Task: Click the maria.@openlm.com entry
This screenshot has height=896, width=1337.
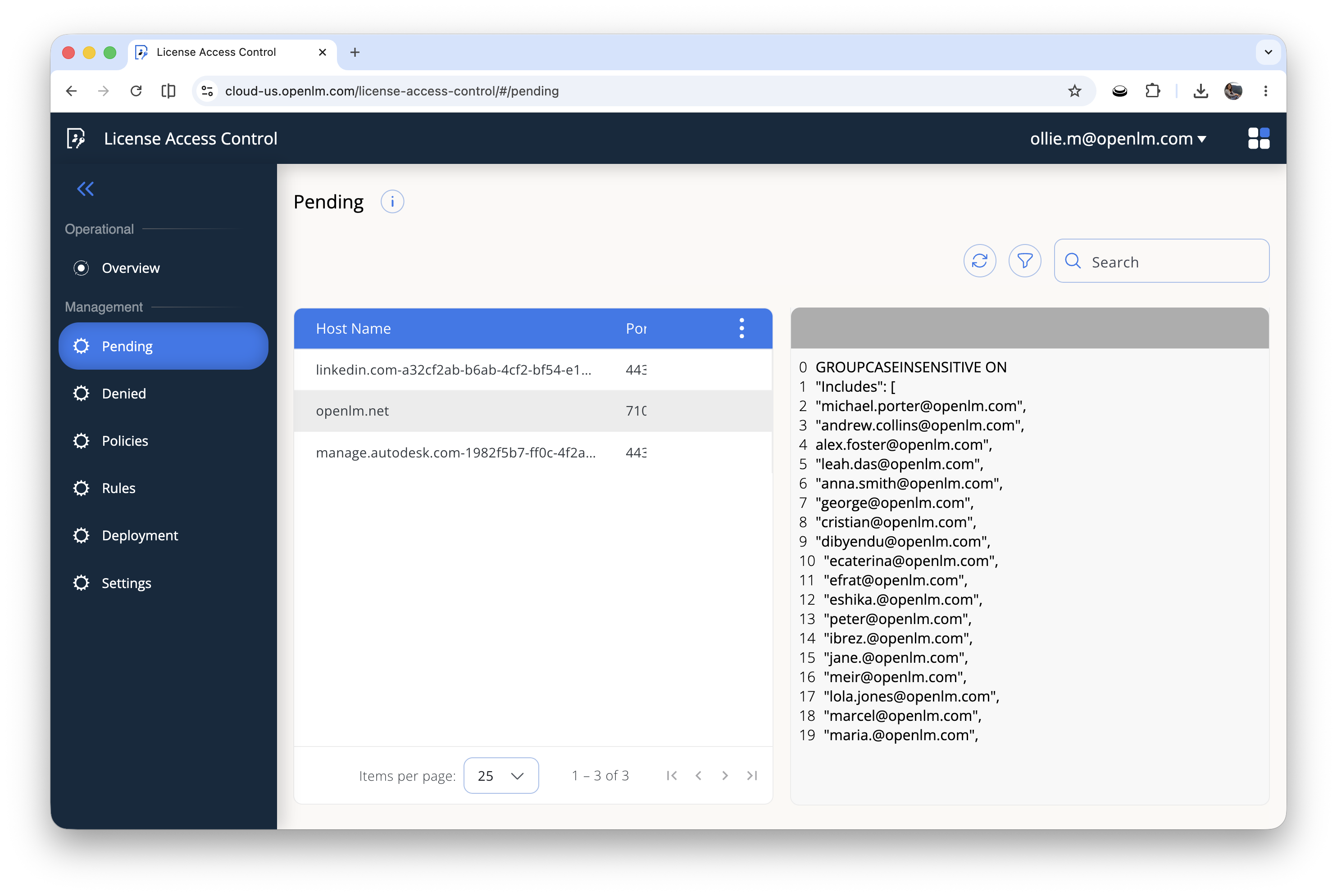Action: point(901,735)
